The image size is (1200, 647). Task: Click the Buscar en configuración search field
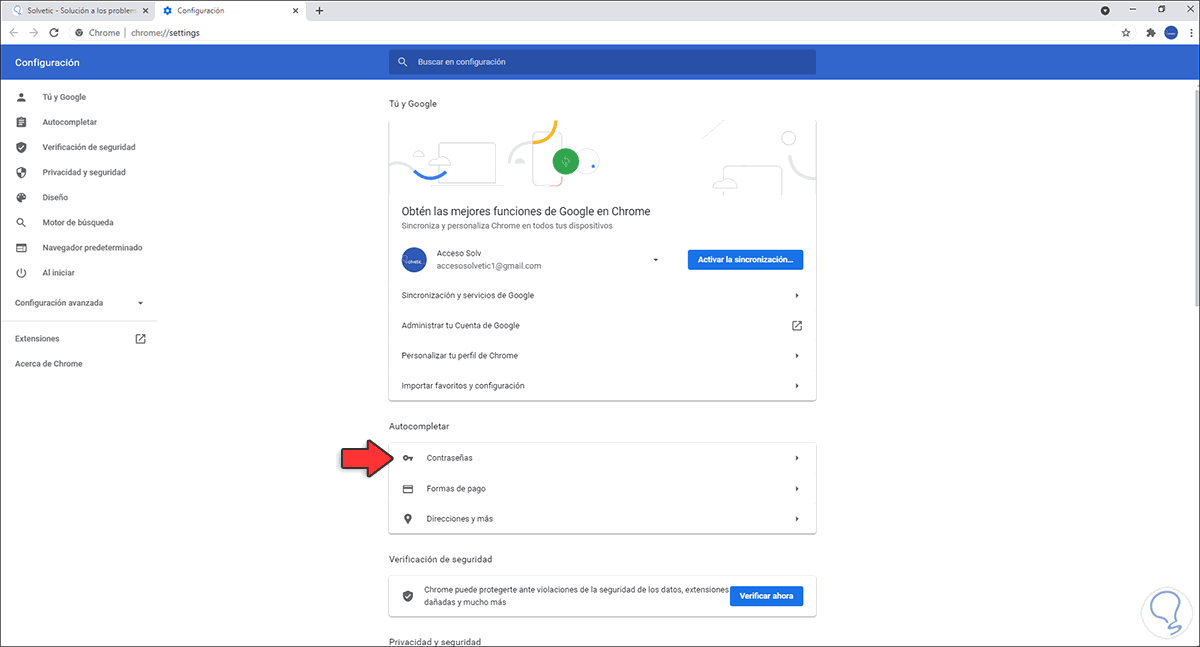pyautogui.click(x=602, y=62)
